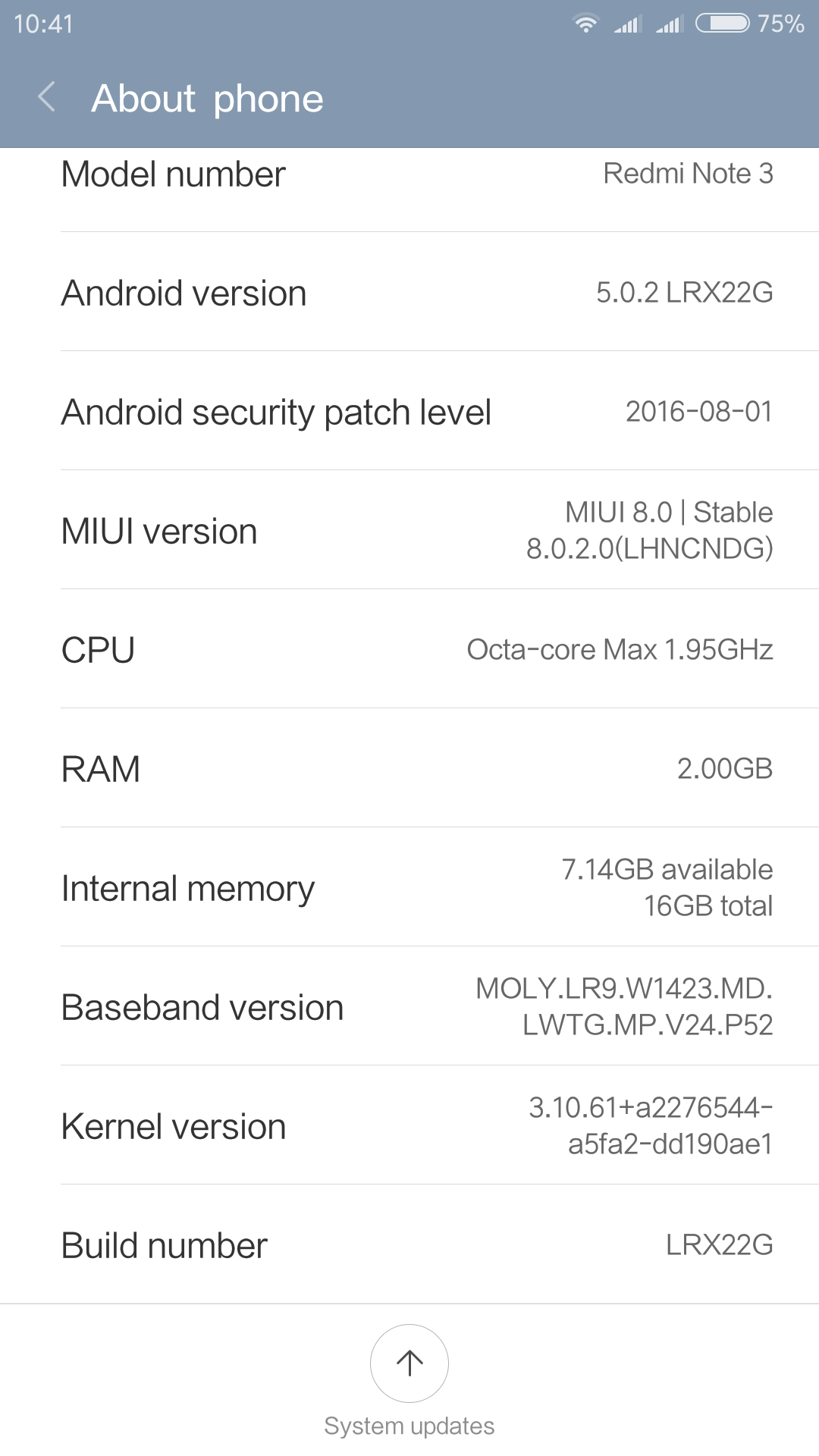Screen dimensions: 819x1456
Task: Tap the Wi-Fi status icon
Action: pyautogui.click(x=585, y=24)
